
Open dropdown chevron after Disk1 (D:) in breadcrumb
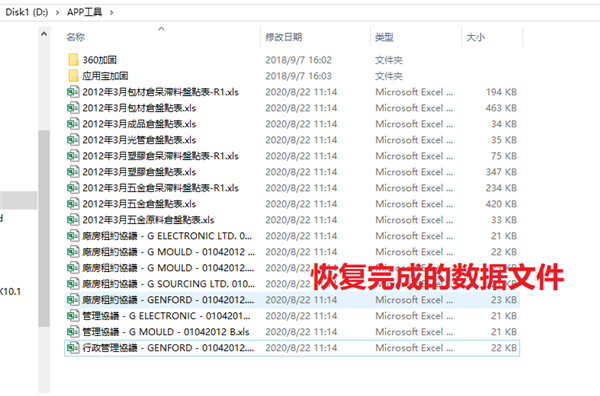(57, 13)
